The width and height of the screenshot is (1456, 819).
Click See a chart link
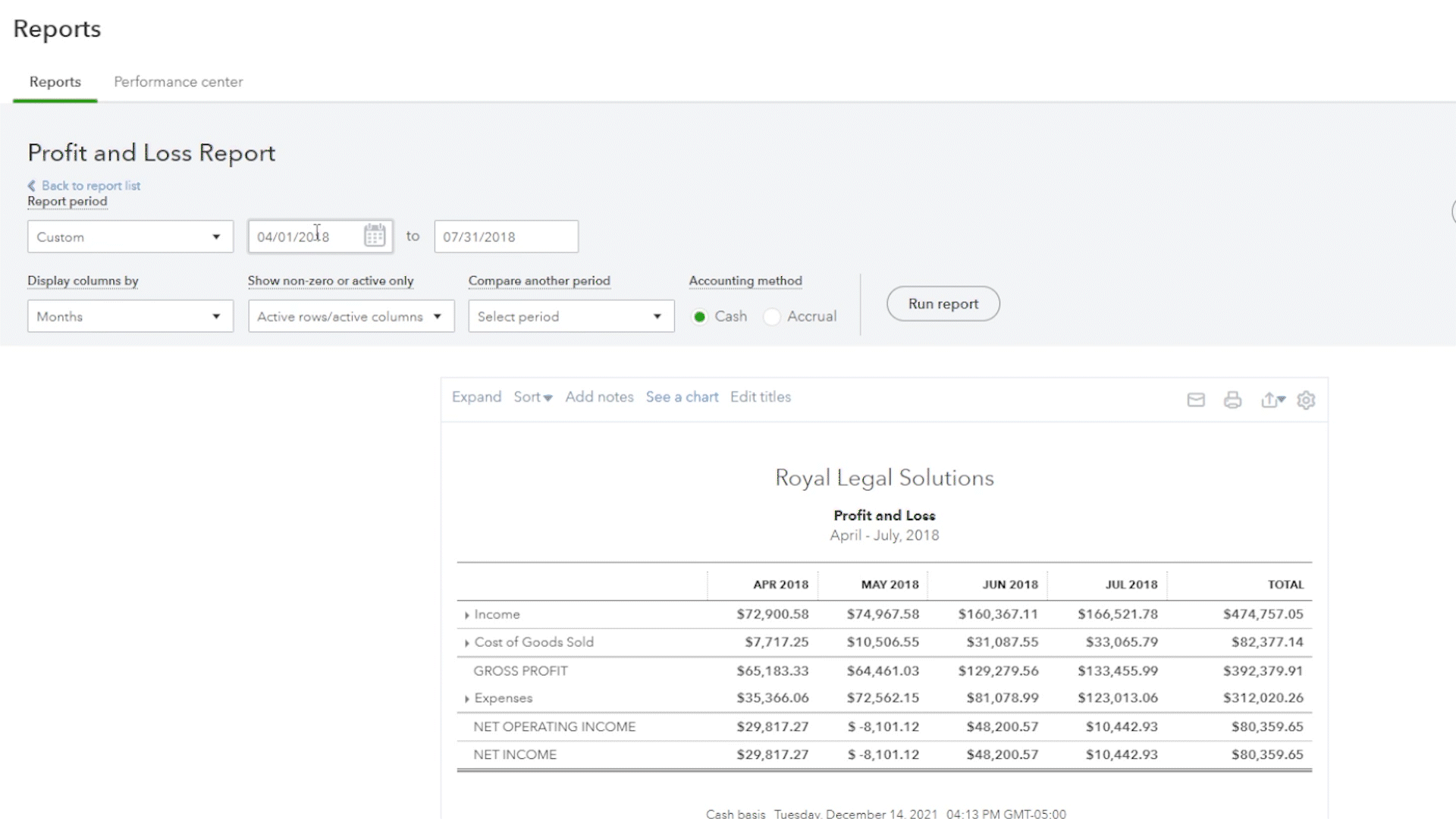[x=682, y=397]
